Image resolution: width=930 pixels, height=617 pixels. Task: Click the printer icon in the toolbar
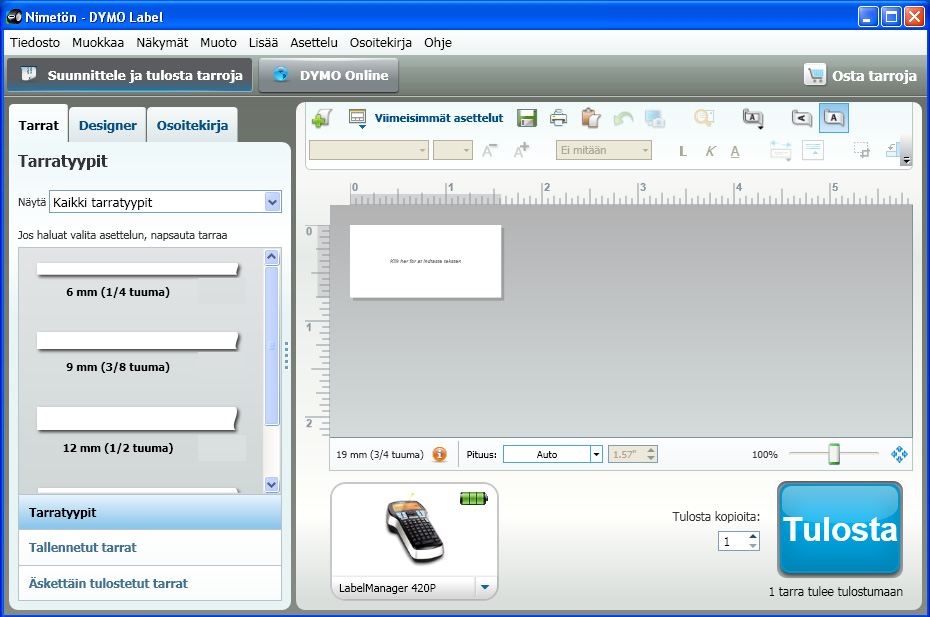[558, 118]
